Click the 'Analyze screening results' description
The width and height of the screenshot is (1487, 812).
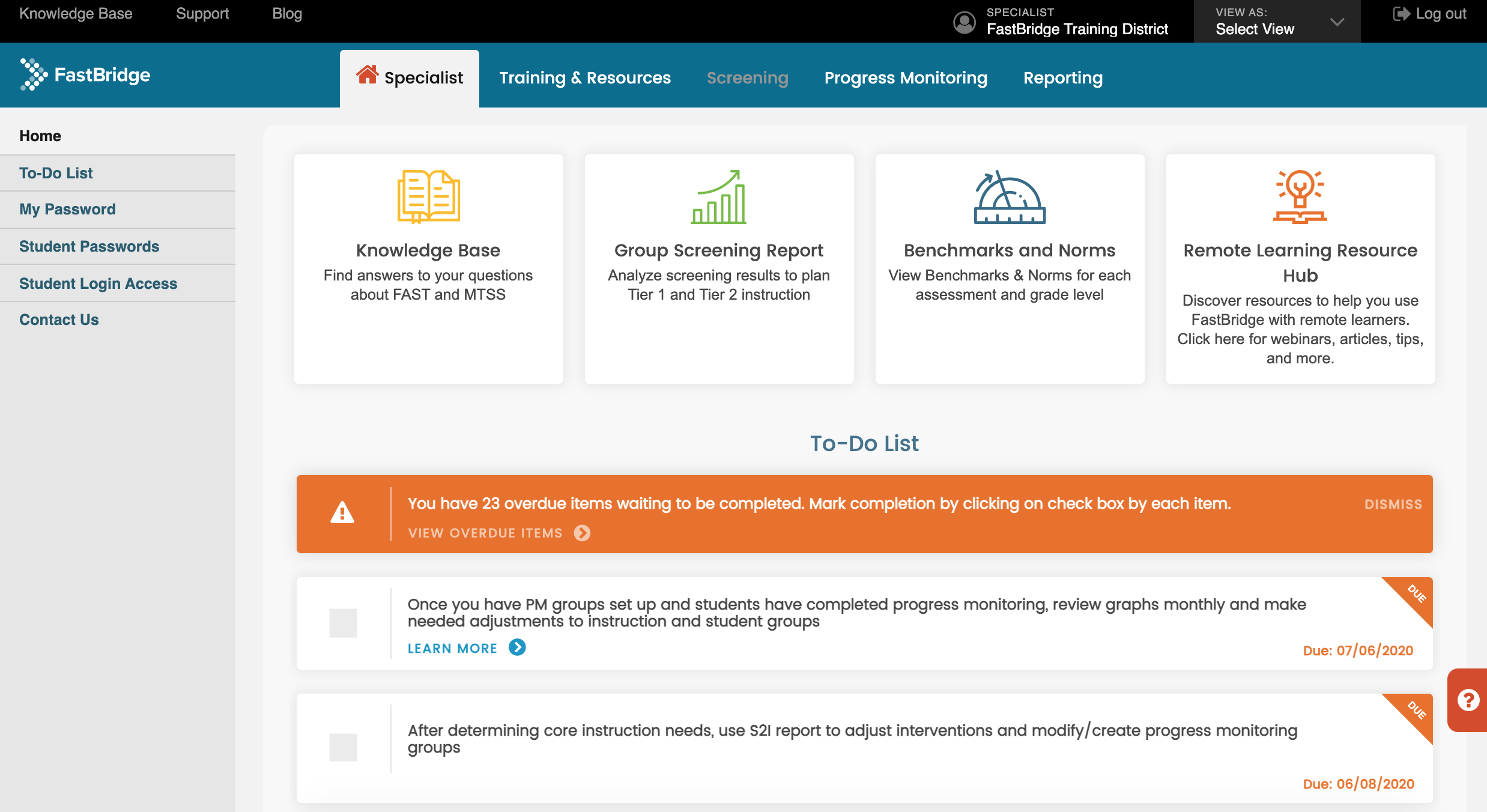tap(719, 285)
